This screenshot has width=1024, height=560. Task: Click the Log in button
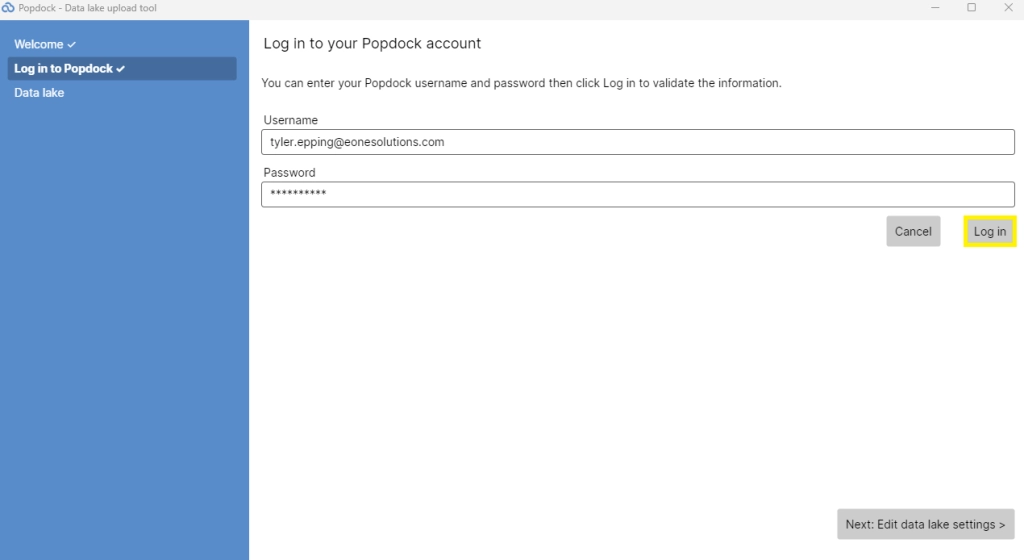[989, 231]
